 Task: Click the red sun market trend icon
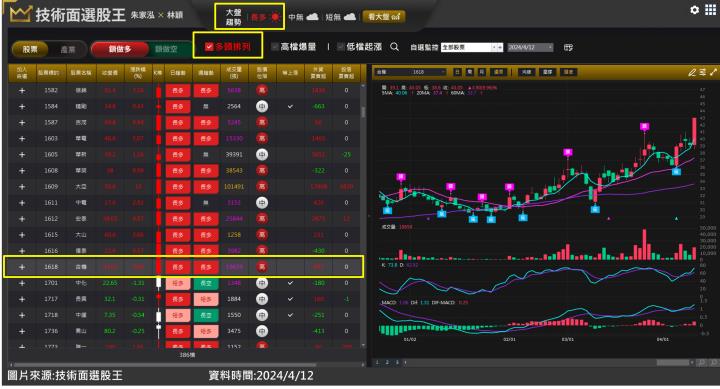click(x=275, y=17)
